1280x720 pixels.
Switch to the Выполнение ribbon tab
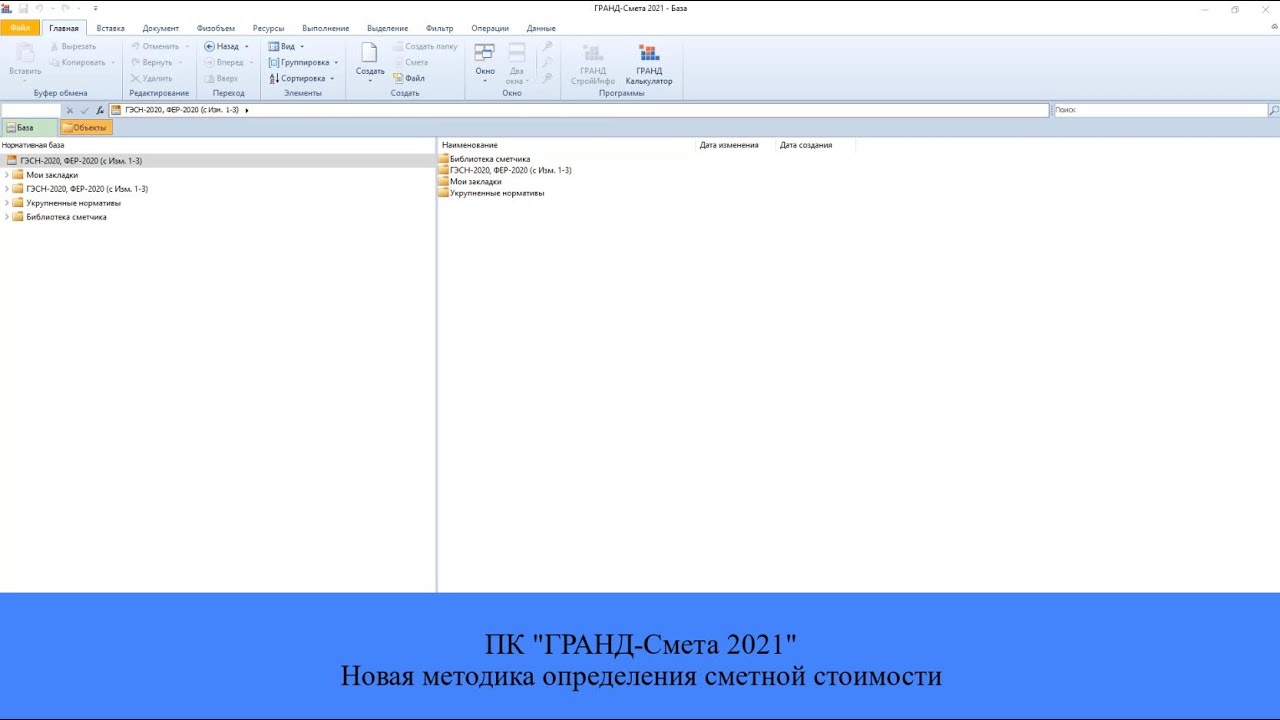click(x=325, y=28)
